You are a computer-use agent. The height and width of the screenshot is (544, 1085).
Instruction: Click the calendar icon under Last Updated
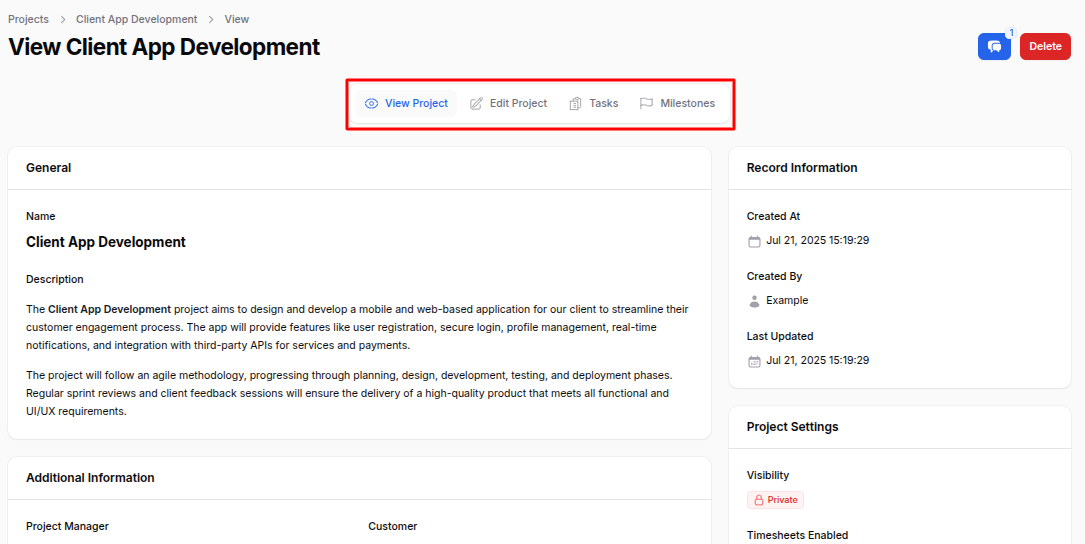[754, 361]
